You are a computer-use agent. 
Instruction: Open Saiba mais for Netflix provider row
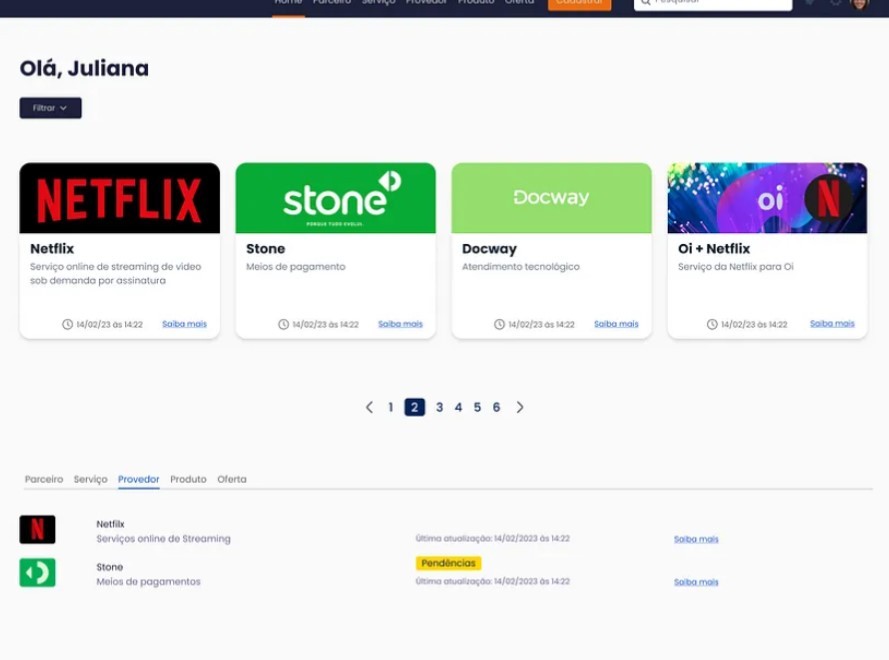point(696,539)
